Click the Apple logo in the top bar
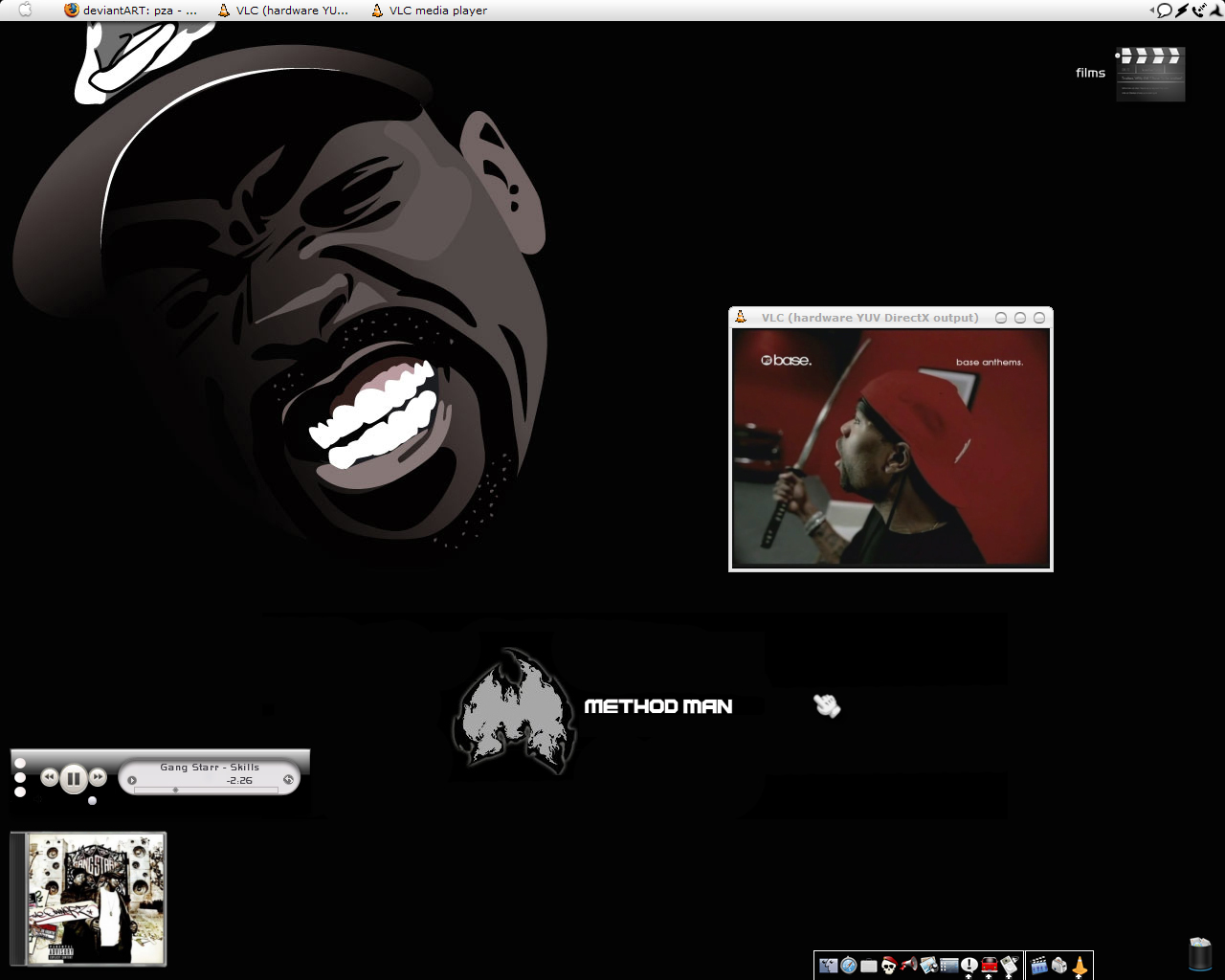Screen dimensions: 1225x980 tap(26, 10)
